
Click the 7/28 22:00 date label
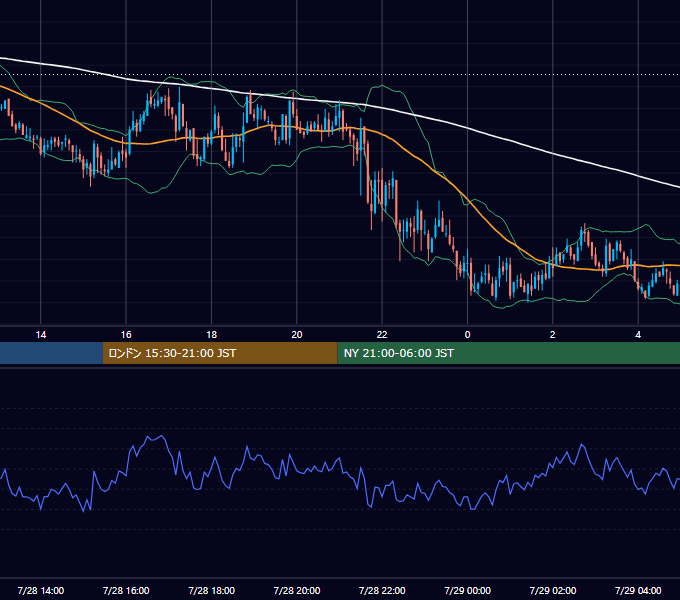pyautogui.click(x=382, y=590)
